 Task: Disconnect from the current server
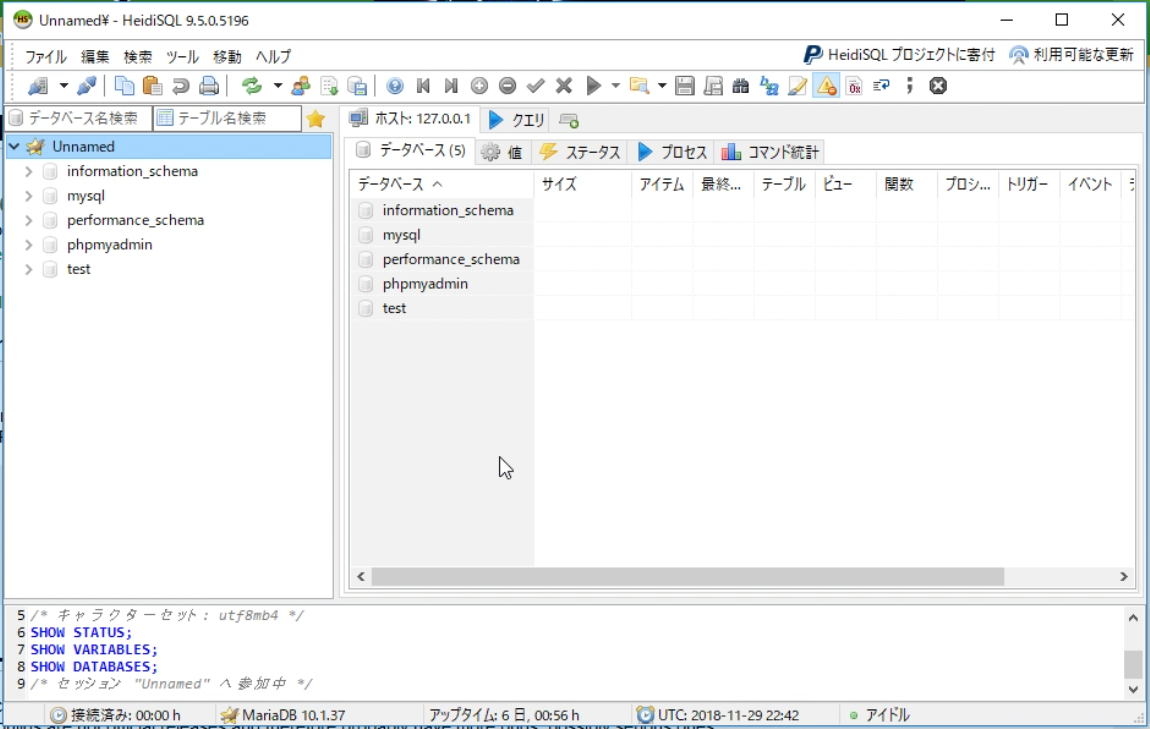coord(85,86)
